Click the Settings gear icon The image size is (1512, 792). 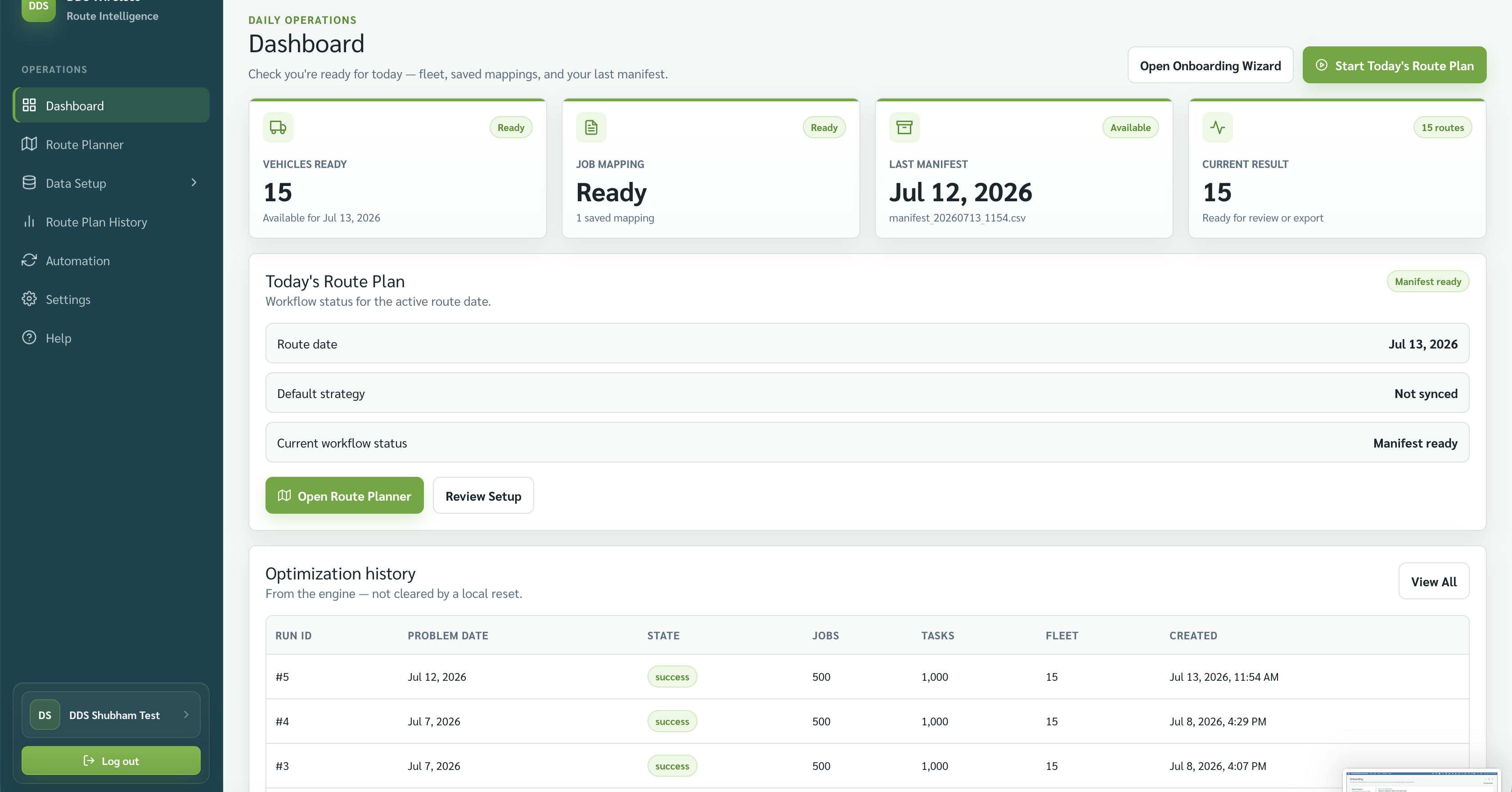(29, 299)
